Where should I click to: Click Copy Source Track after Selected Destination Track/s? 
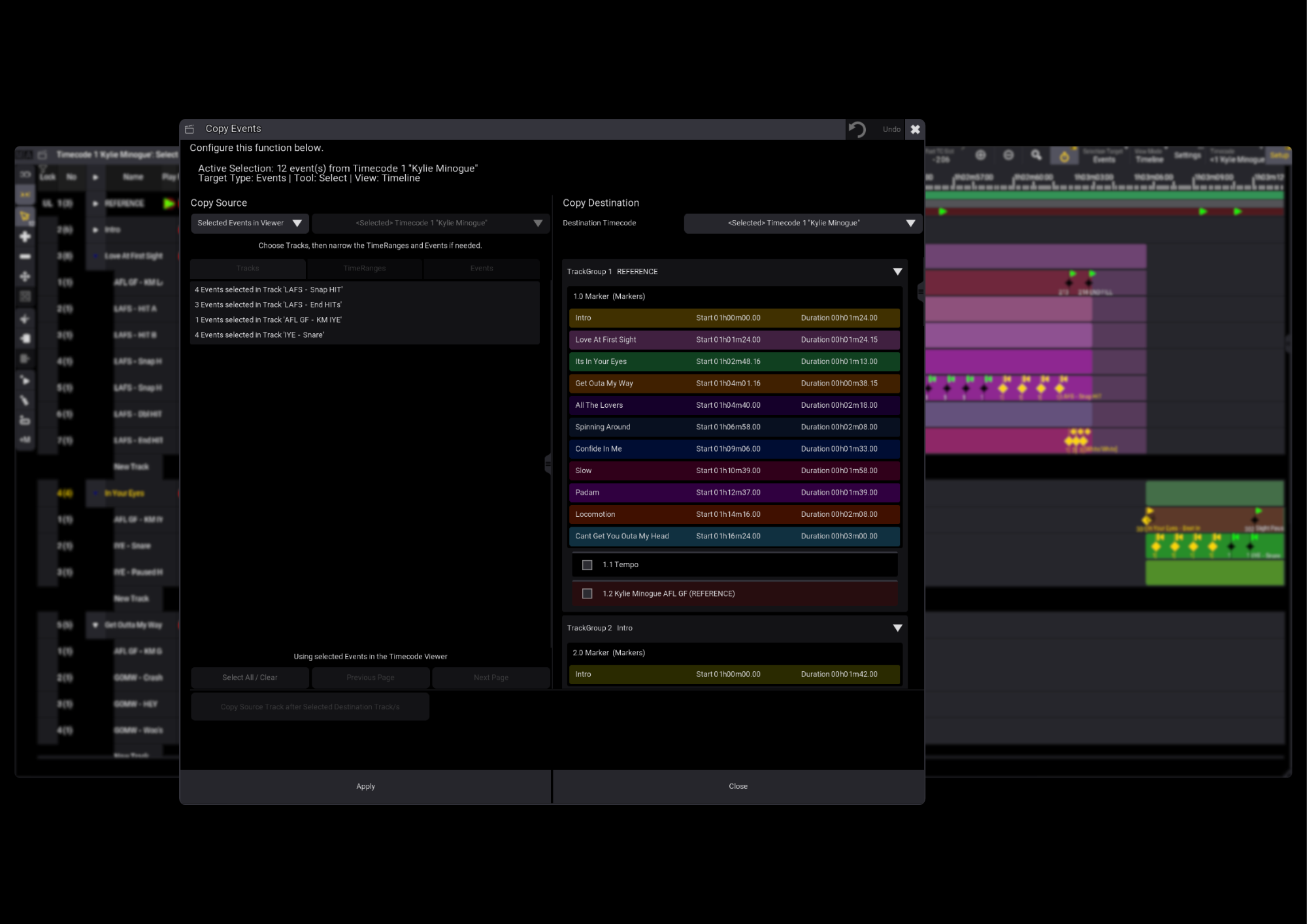point(310,707)
